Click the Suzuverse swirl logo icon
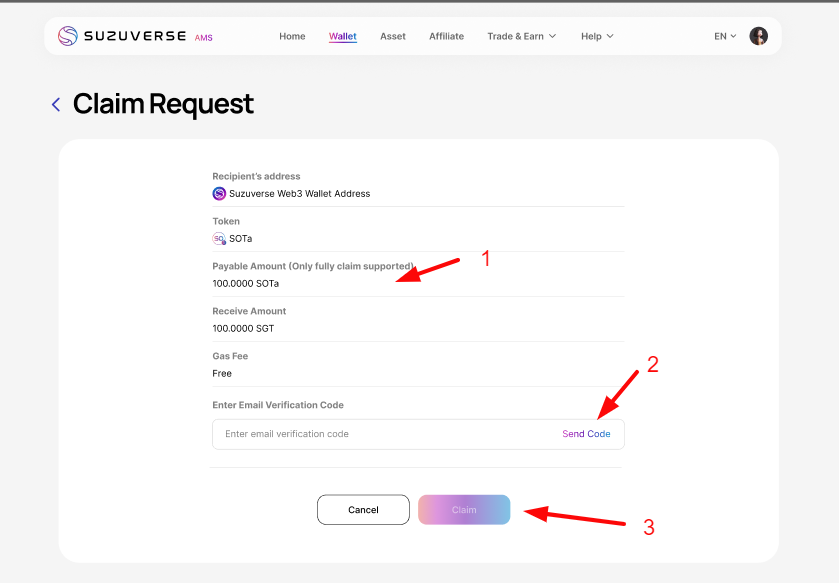The width and height of the screenshot is (839, 583). point(68,36)
